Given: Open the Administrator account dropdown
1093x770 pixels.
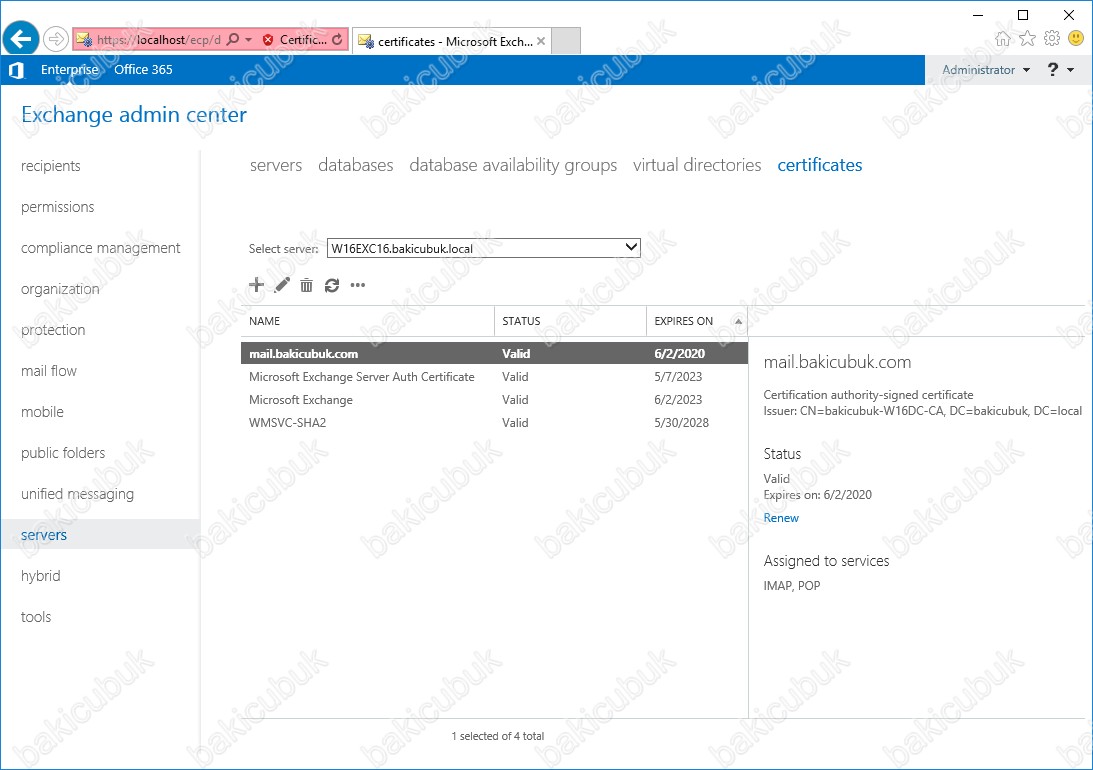Looking at the screenshot, I should tap(986, 70).
